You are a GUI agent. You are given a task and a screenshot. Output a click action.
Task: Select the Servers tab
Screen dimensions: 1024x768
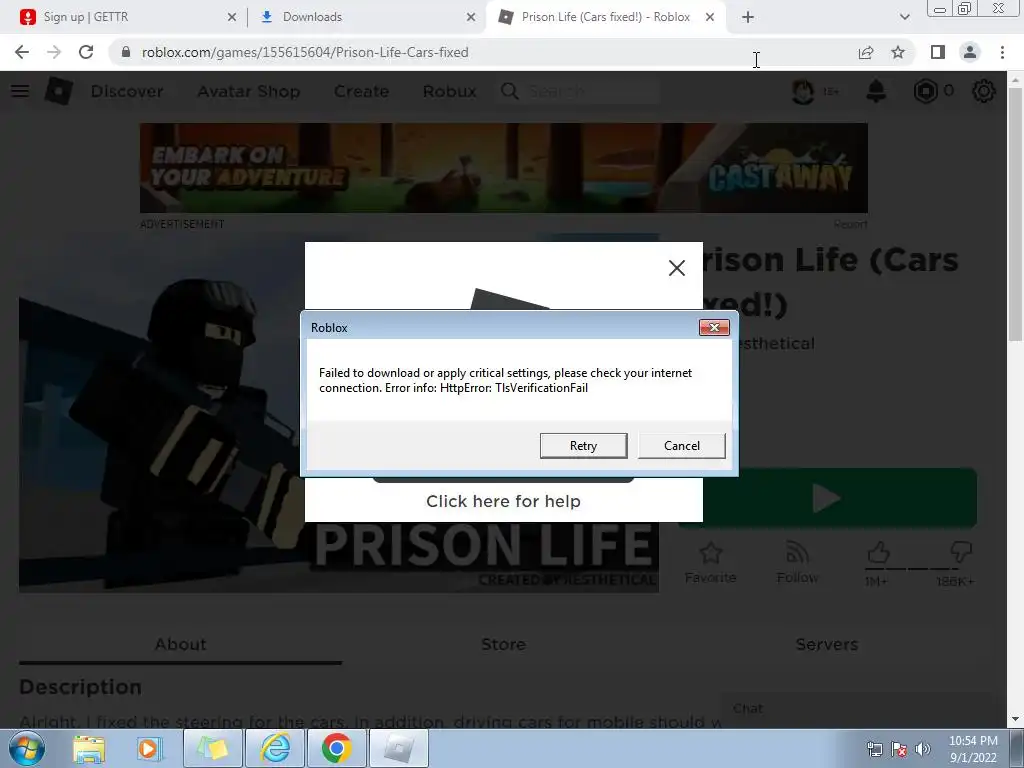(x=827, y=645)
